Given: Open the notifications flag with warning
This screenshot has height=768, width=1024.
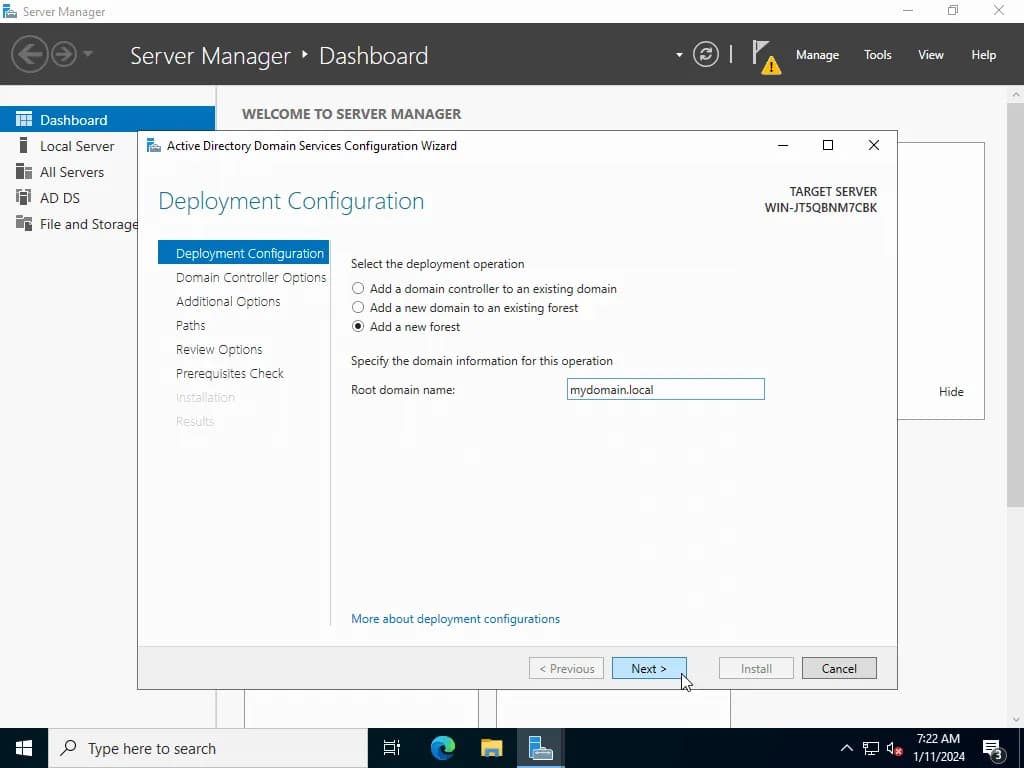Looking at the screenshot, I should pos(765,57).
